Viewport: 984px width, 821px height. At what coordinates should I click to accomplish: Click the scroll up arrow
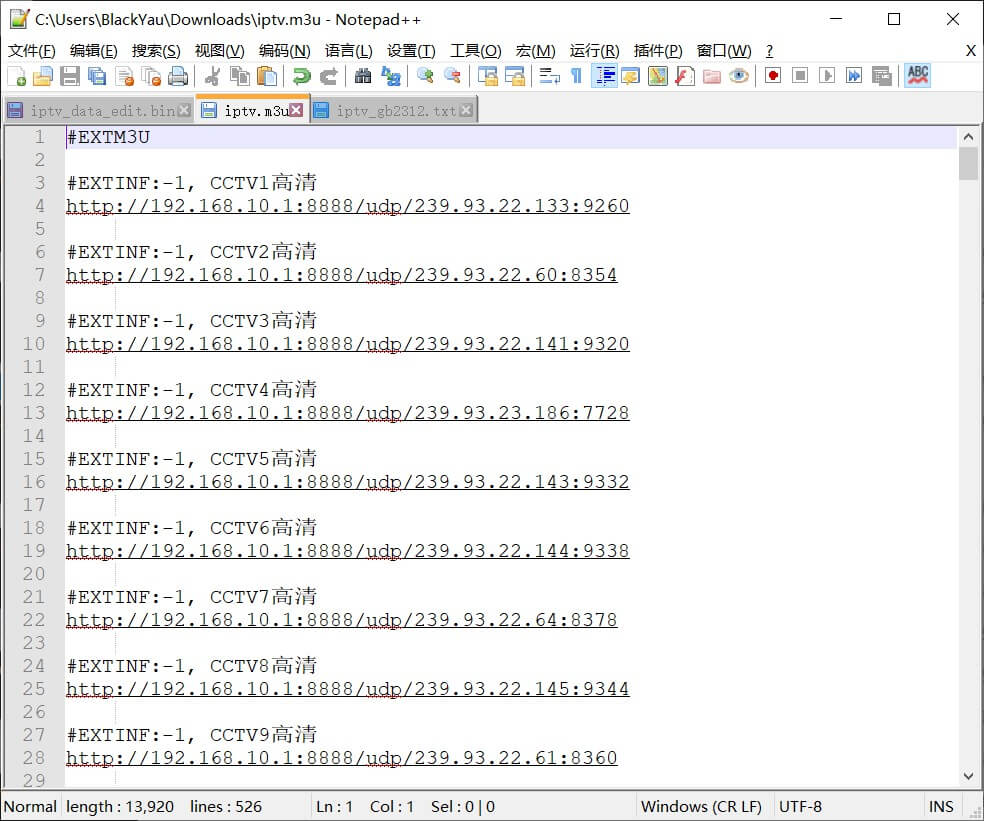(x=968, y=137)
